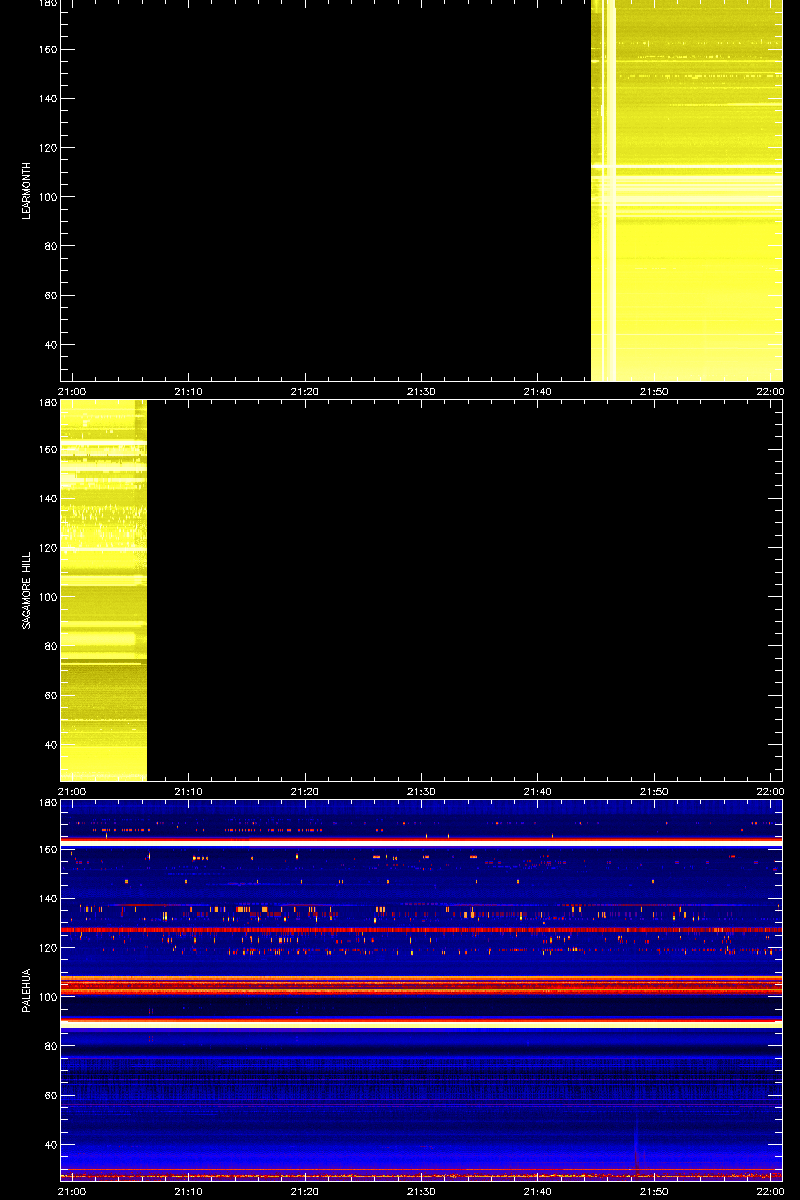Select Sagamore Hill frequency label 120
The image size is (800, 1200).
[x=46, y=548]
